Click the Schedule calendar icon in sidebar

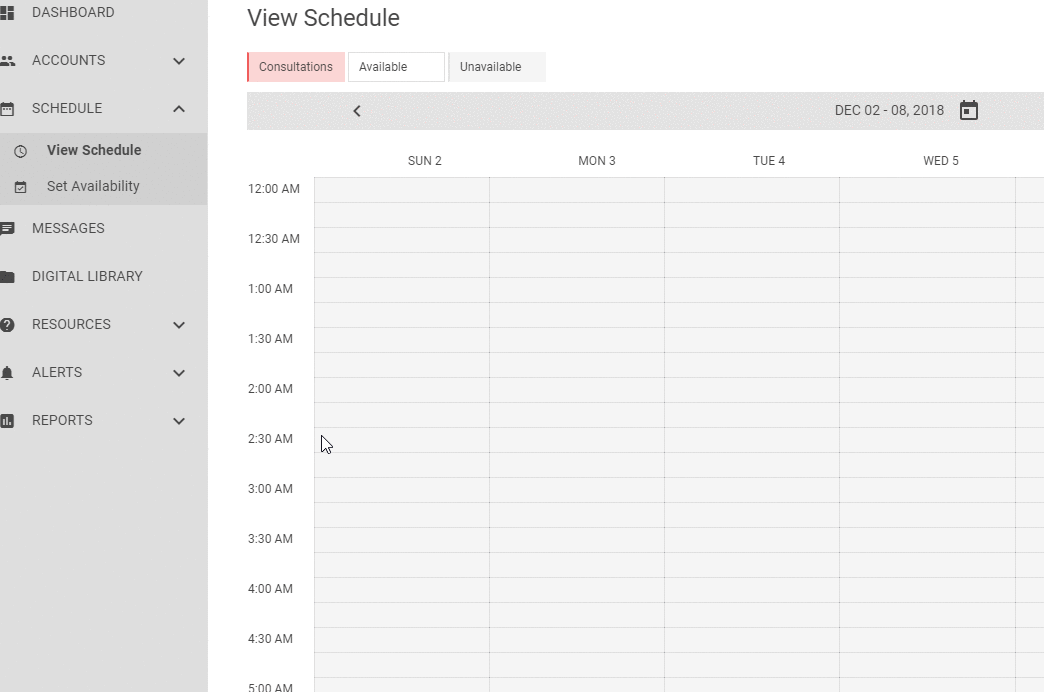[8, 109]
